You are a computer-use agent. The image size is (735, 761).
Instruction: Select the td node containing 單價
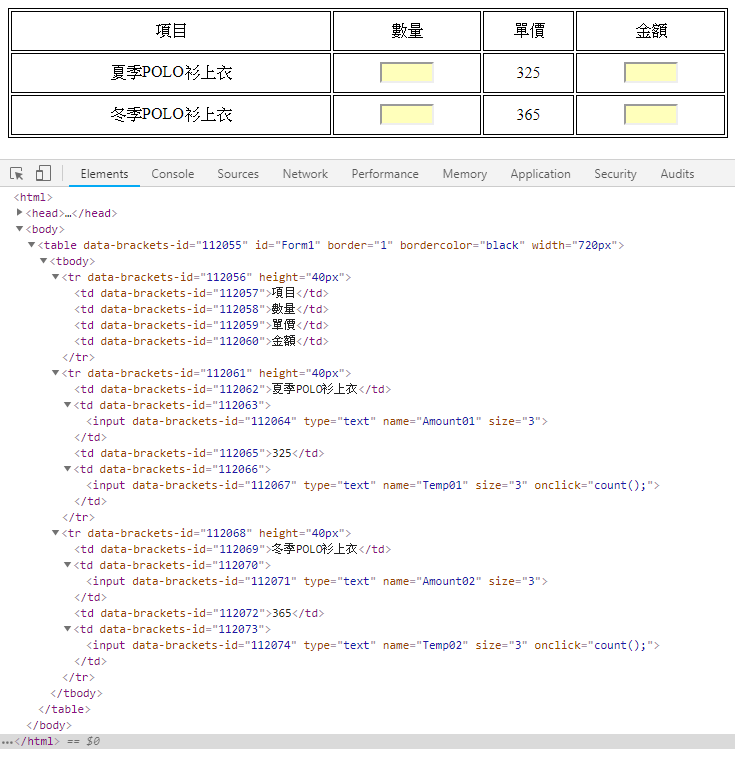[201, 325]
